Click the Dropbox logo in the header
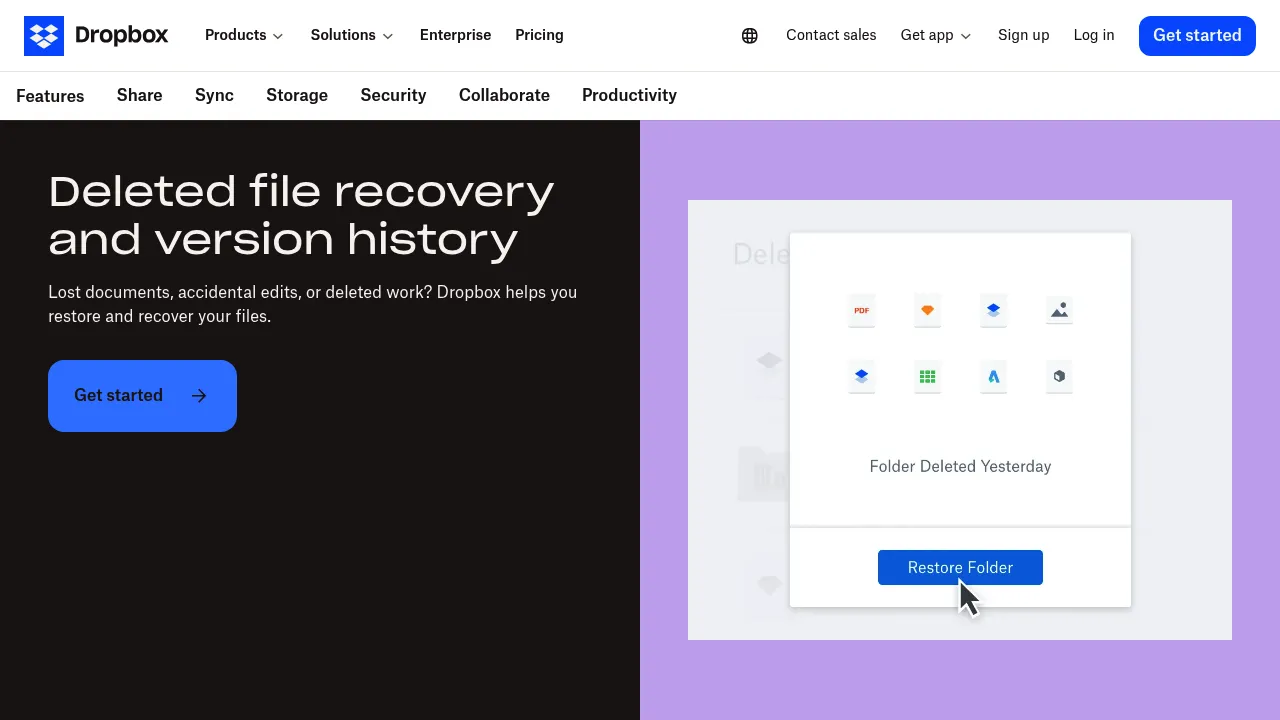The height and width of the screenshot is (720, 1280). (x=96, y=36)
